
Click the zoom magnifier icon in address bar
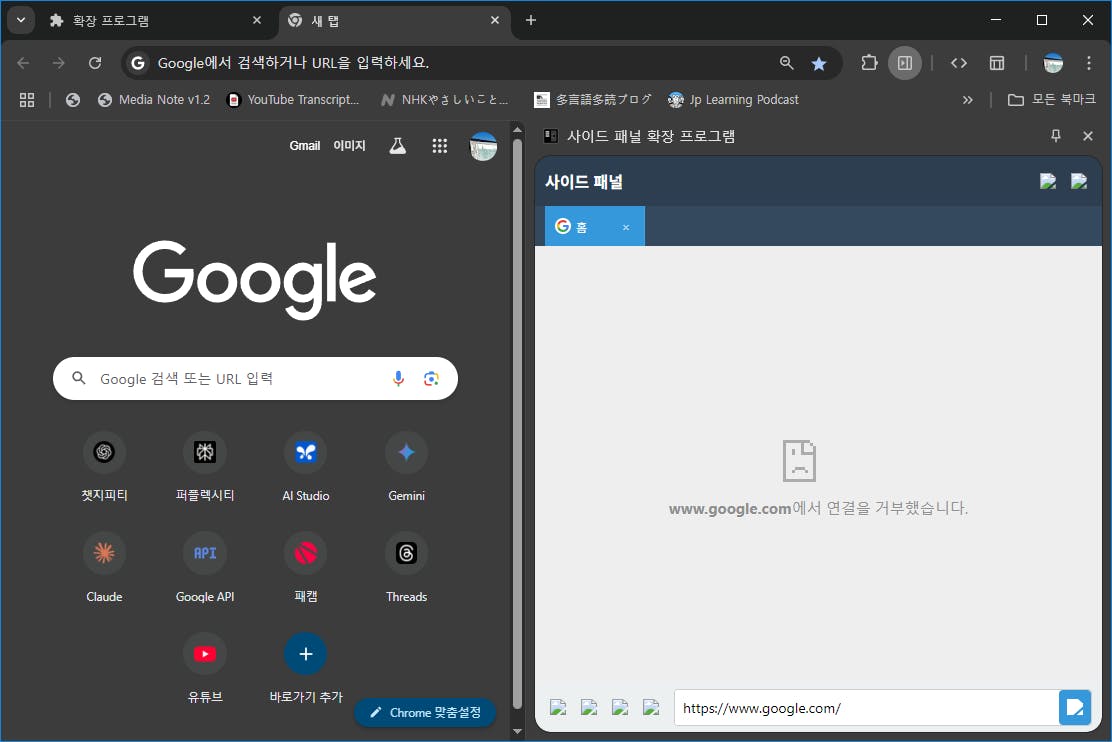click(786, 63)
